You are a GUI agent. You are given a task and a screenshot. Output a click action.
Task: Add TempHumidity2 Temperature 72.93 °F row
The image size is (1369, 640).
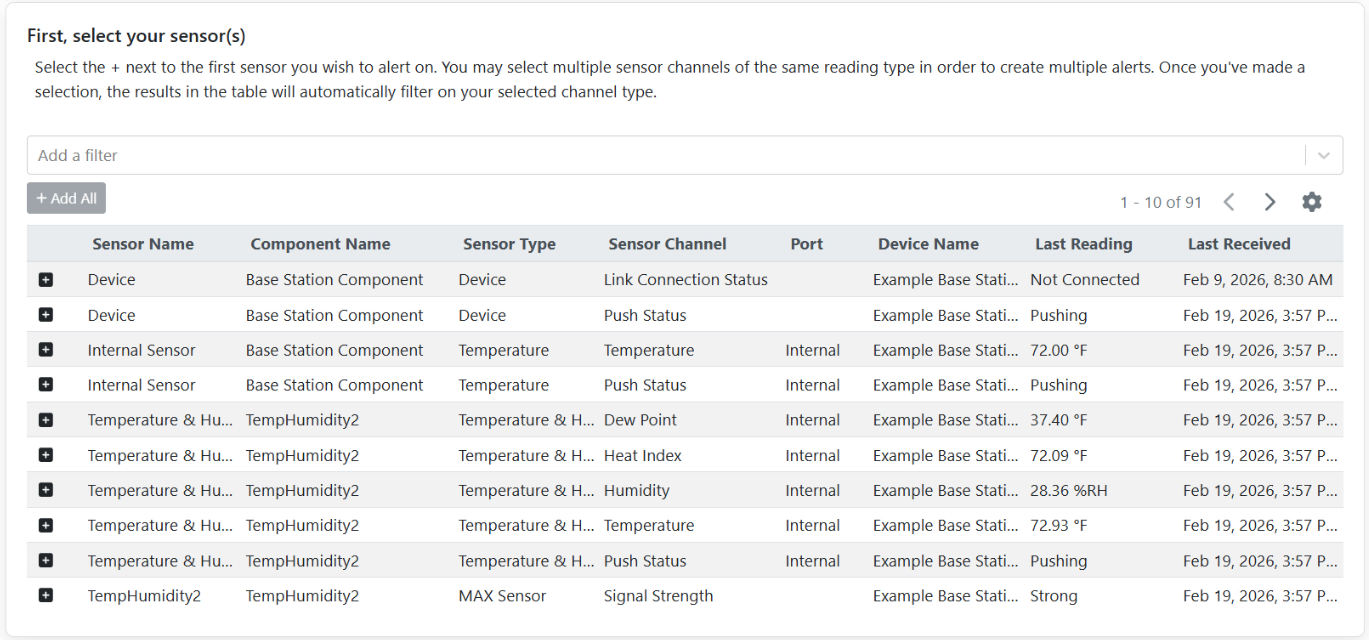(x=46, y=526)
